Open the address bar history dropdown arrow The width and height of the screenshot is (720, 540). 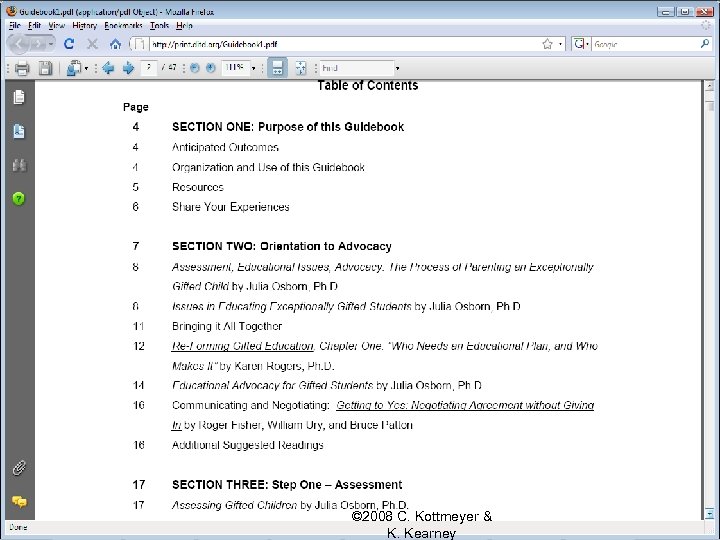tap(560, 44)
